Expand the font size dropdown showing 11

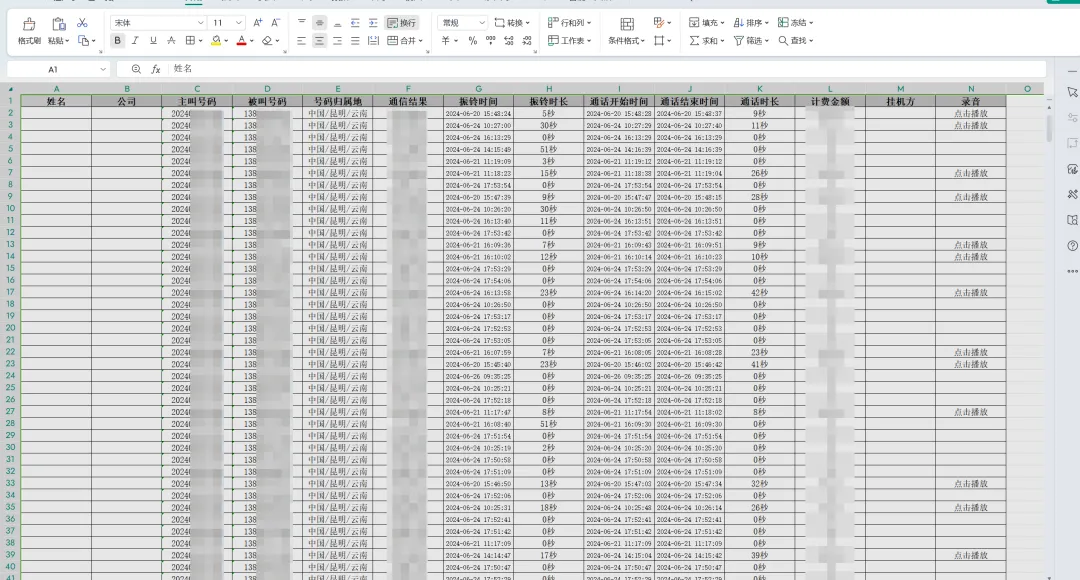pos(227,22)
